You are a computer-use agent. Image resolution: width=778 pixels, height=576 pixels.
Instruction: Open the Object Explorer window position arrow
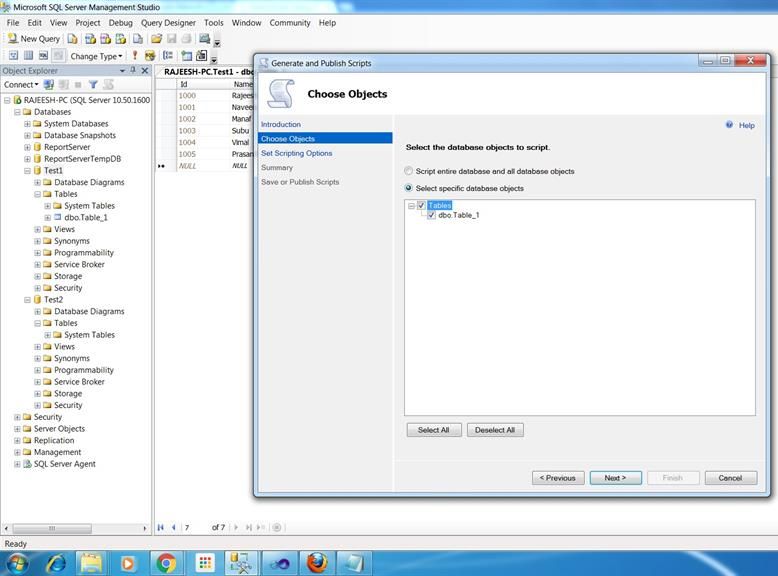[x=122, y=70]
